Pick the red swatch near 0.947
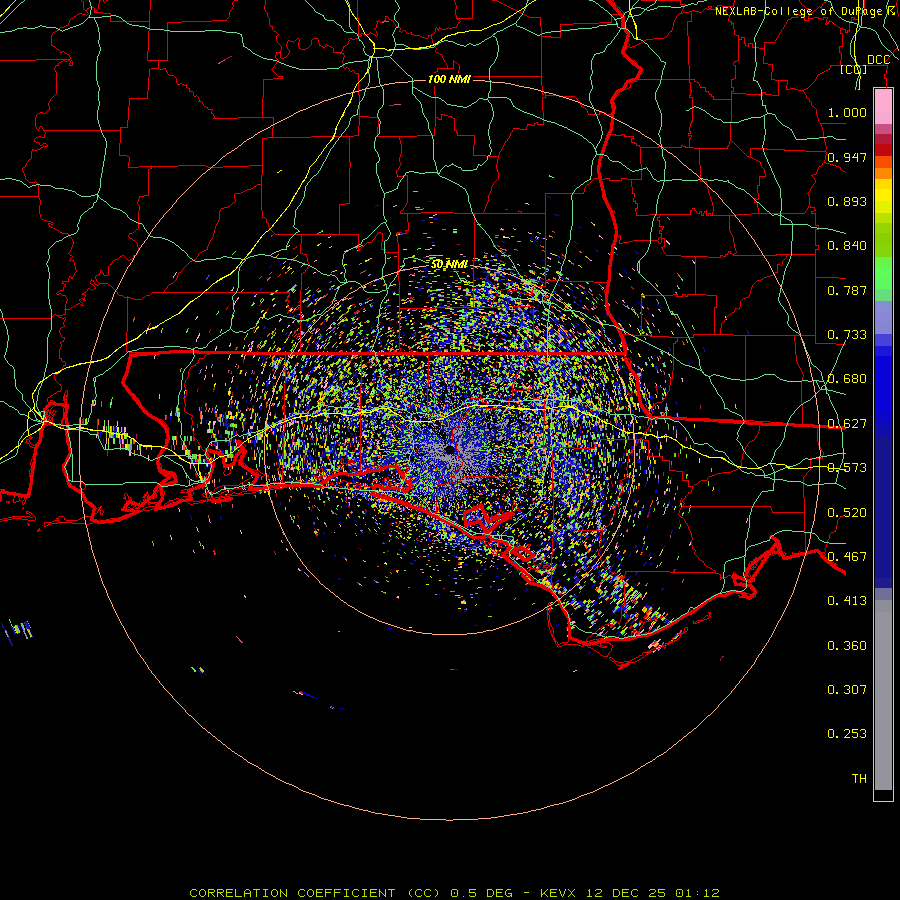 (x=883, y=150)
